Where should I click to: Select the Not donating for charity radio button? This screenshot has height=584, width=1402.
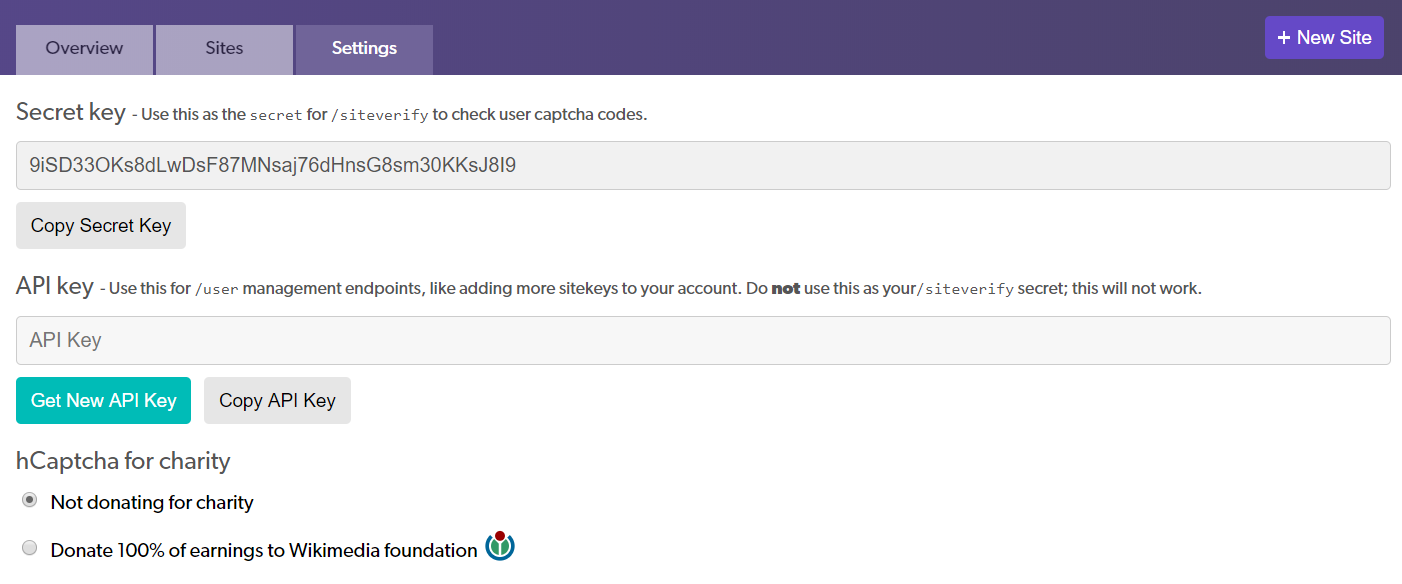pos(30,500)
